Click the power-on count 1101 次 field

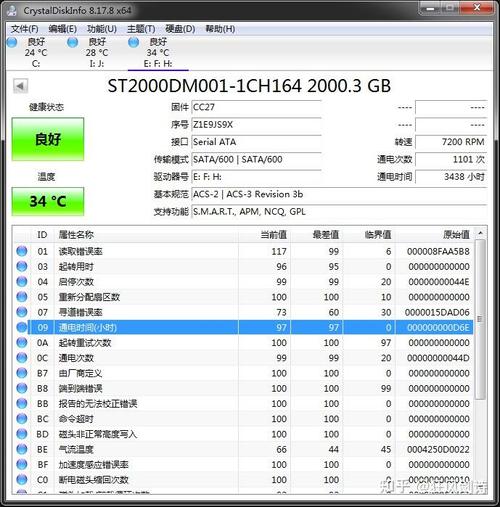tap(451, 159)
